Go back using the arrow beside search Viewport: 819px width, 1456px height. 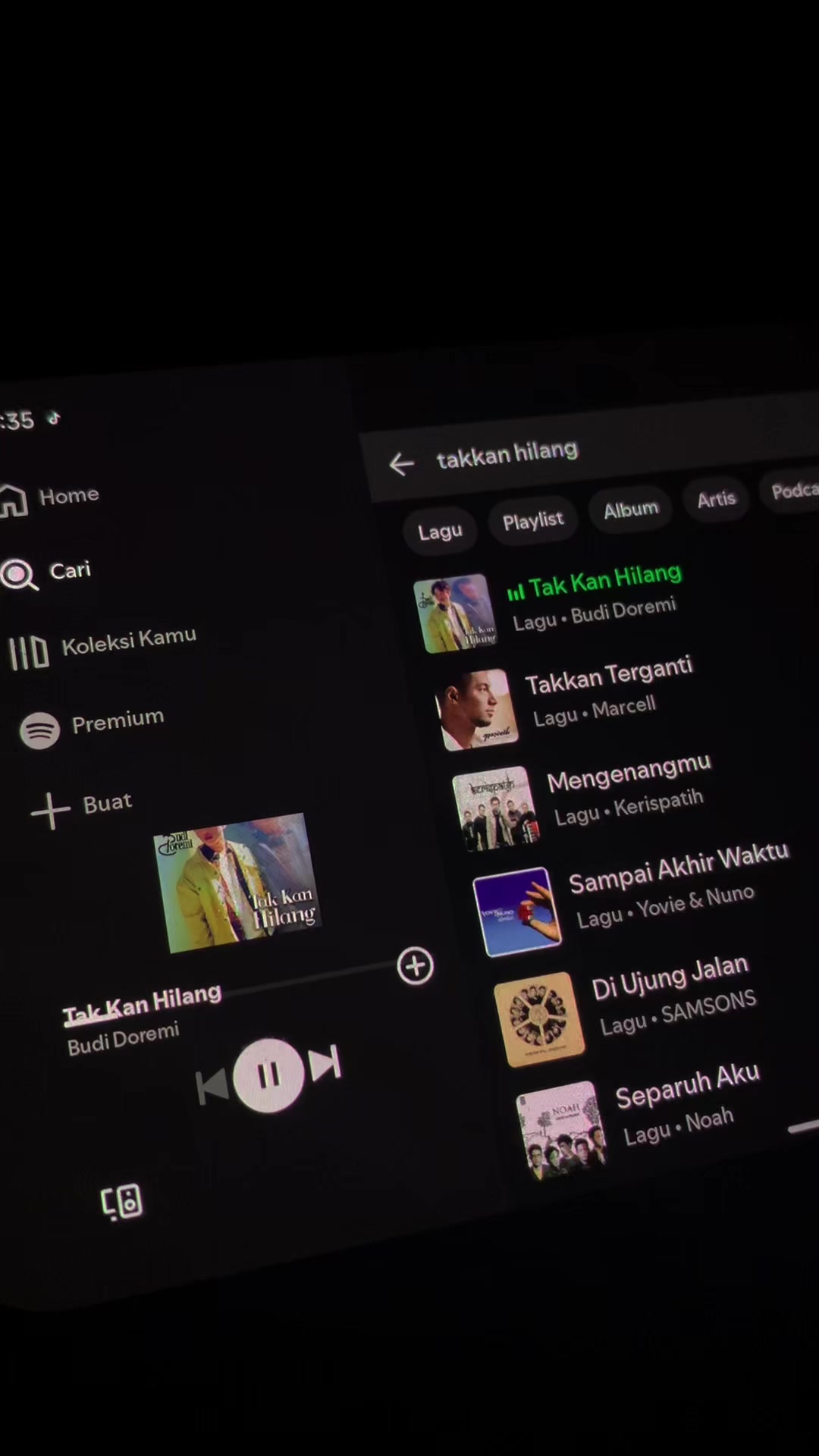tap(401, 463)
